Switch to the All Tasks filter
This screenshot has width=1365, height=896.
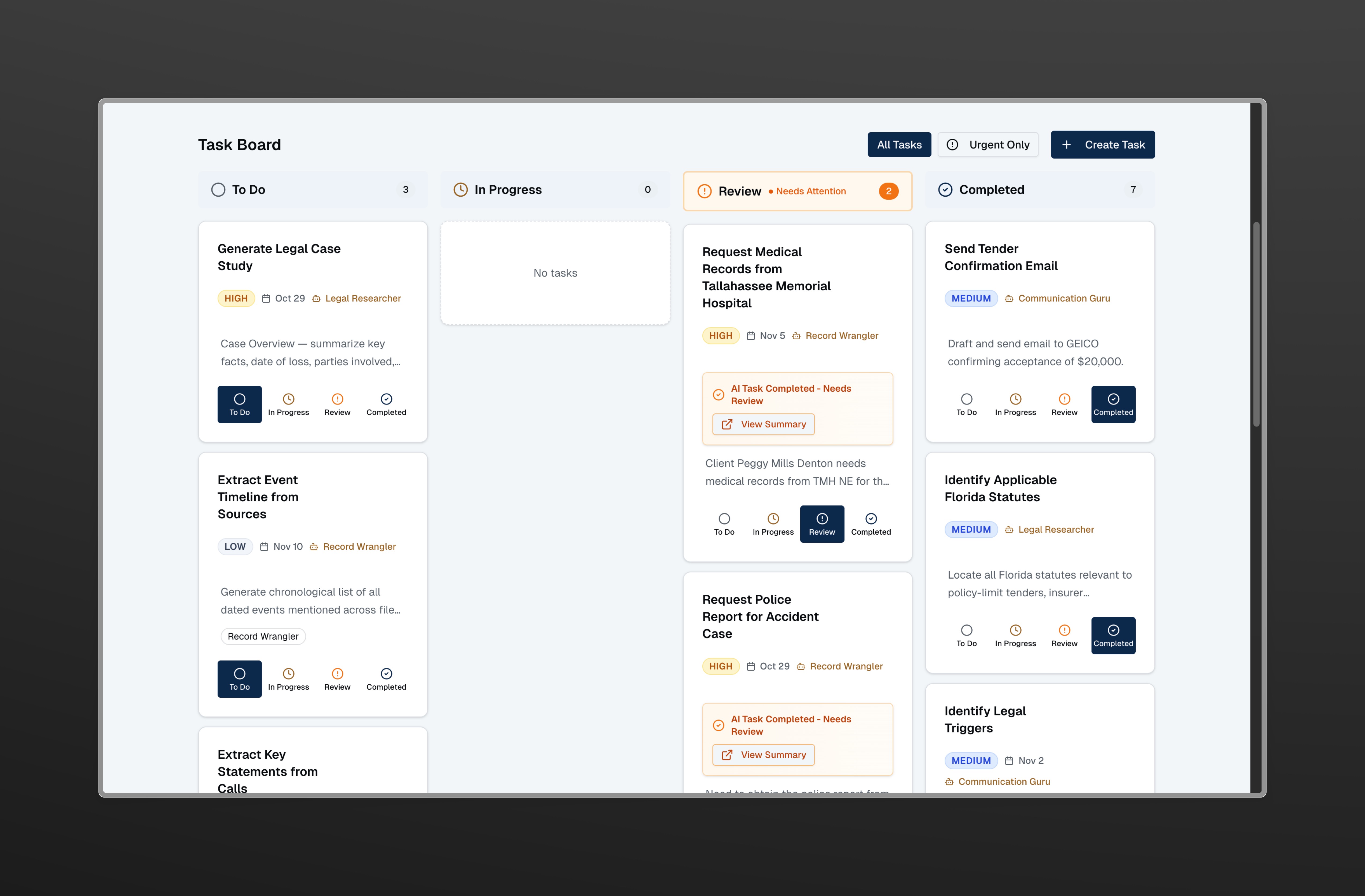point(899,145)
